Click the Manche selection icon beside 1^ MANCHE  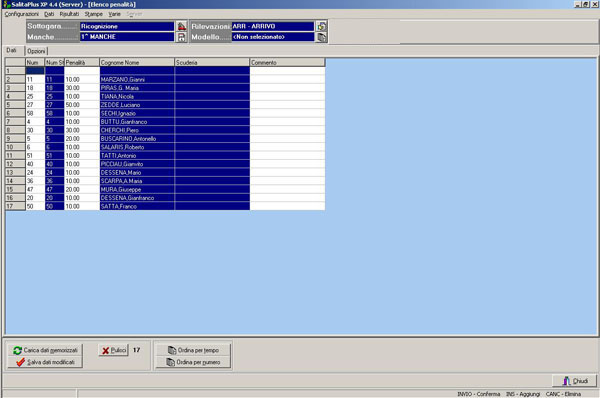click(181, 37)
